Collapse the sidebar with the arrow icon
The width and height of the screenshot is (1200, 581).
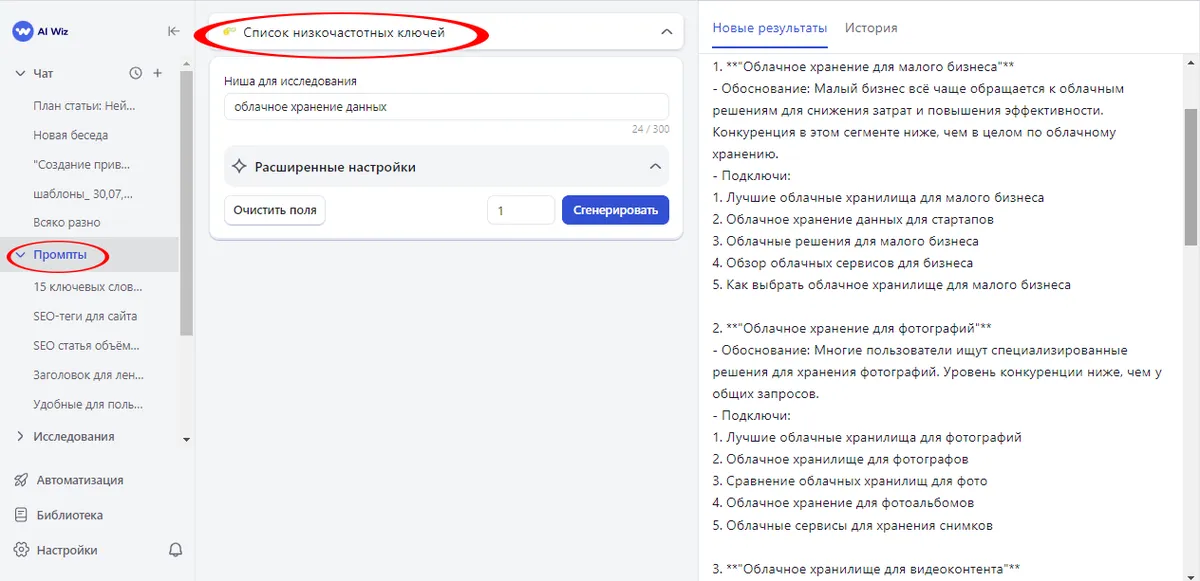tap(172, 31)
